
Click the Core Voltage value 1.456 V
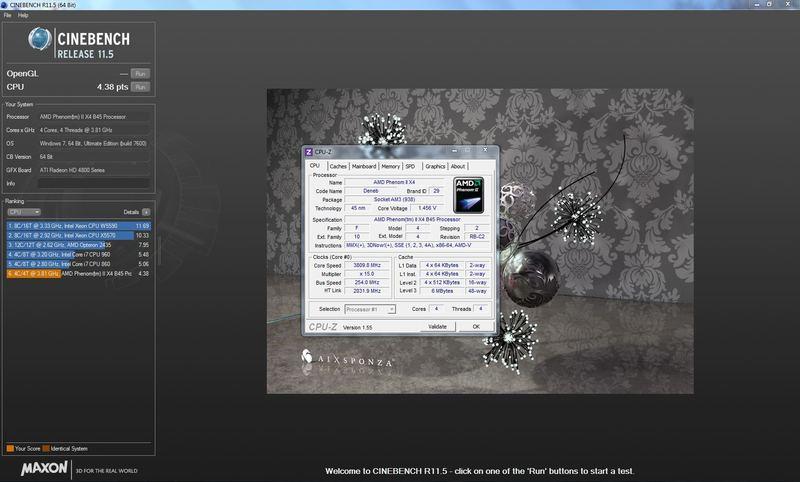[x=428, y=208]
